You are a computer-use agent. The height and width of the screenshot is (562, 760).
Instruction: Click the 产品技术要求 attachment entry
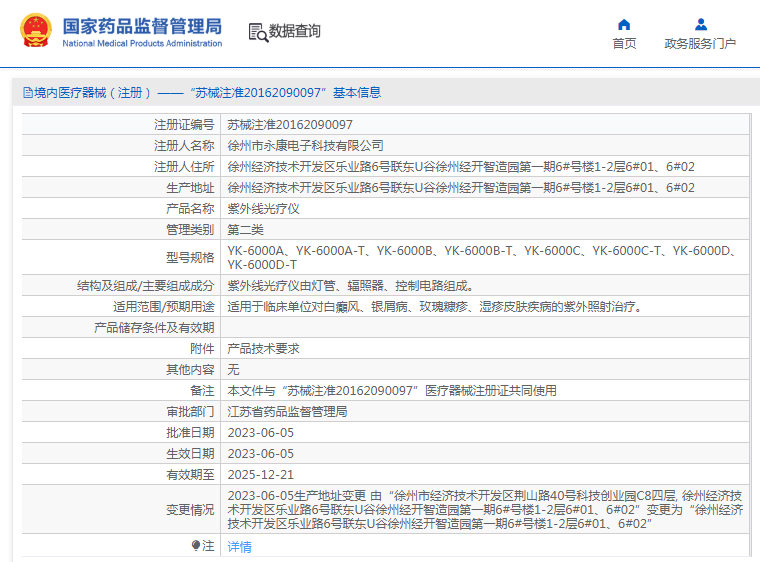[x=264, y=349]
